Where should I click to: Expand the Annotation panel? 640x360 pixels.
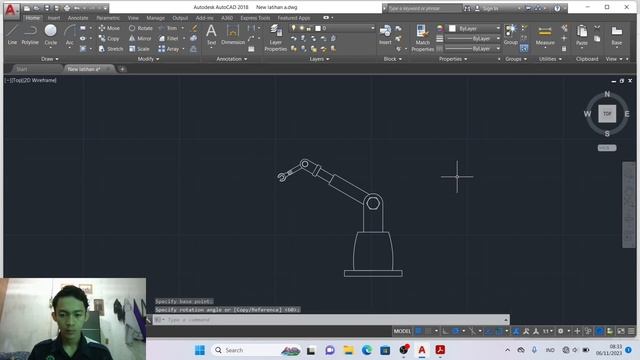pyautogui.click(x=231, y=59)
